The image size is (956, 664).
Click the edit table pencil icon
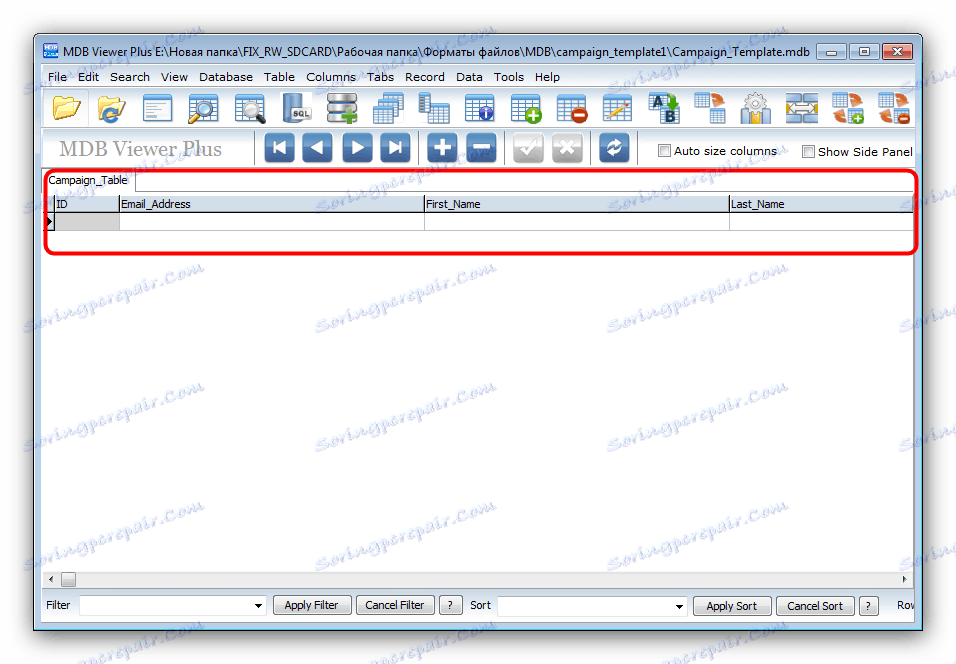click(x=618, y=109)
